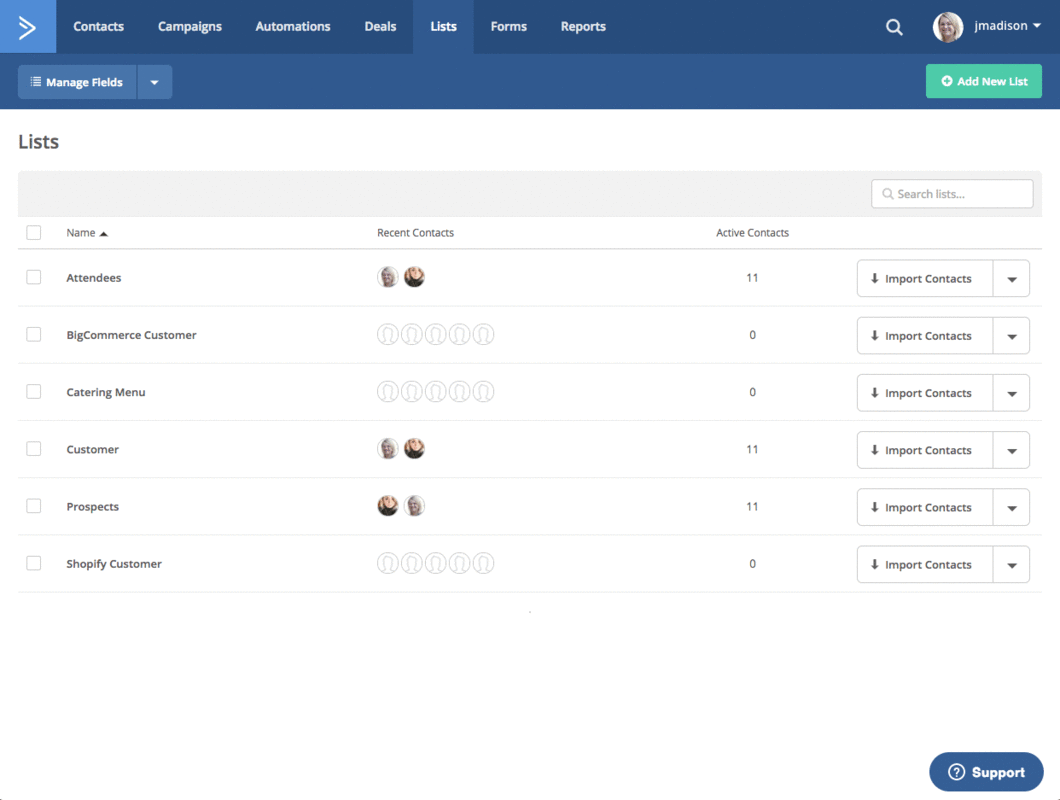
Task: Expand the Manage Fields dropdown arrow
Action: coord(154,82)
